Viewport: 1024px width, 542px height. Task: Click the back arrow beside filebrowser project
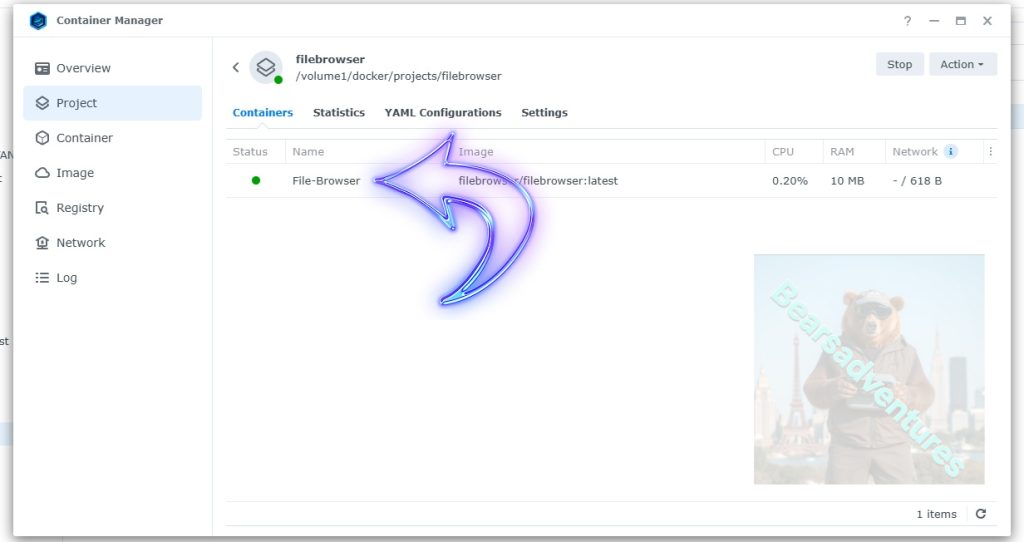pyautogui.click(x=236, y=68)
